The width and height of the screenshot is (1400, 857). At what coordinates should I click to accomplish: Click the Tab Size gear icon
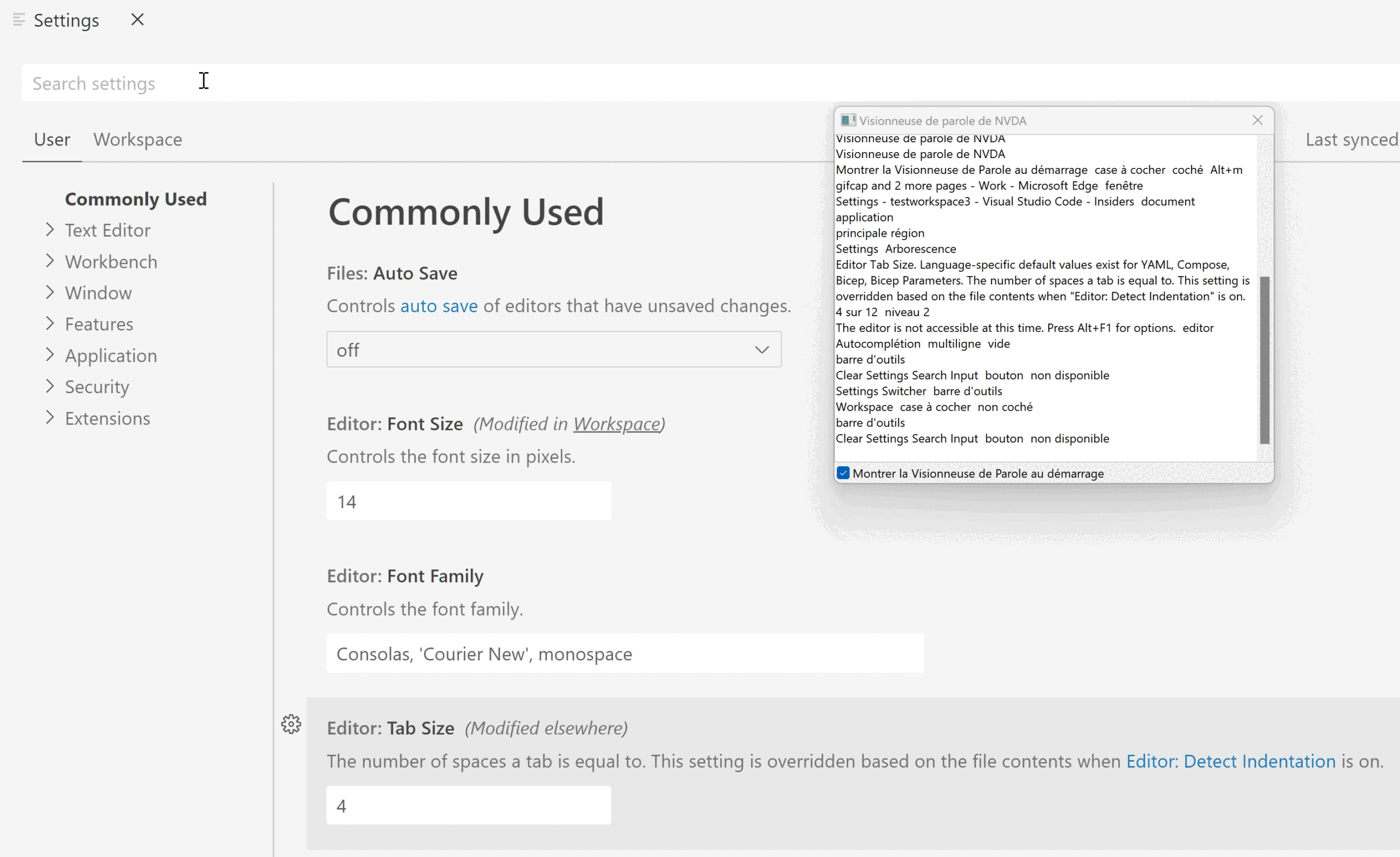point(291,724)
